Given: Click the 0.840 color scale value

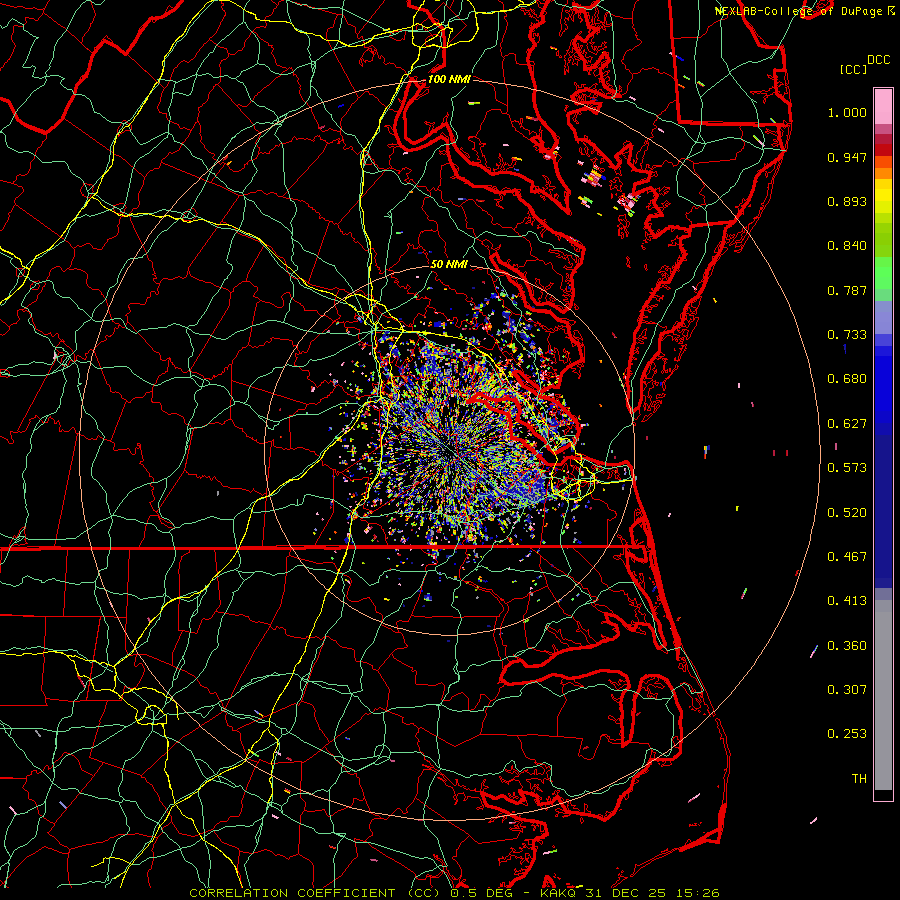Looking at the screenshot, I should click(847, 246).
